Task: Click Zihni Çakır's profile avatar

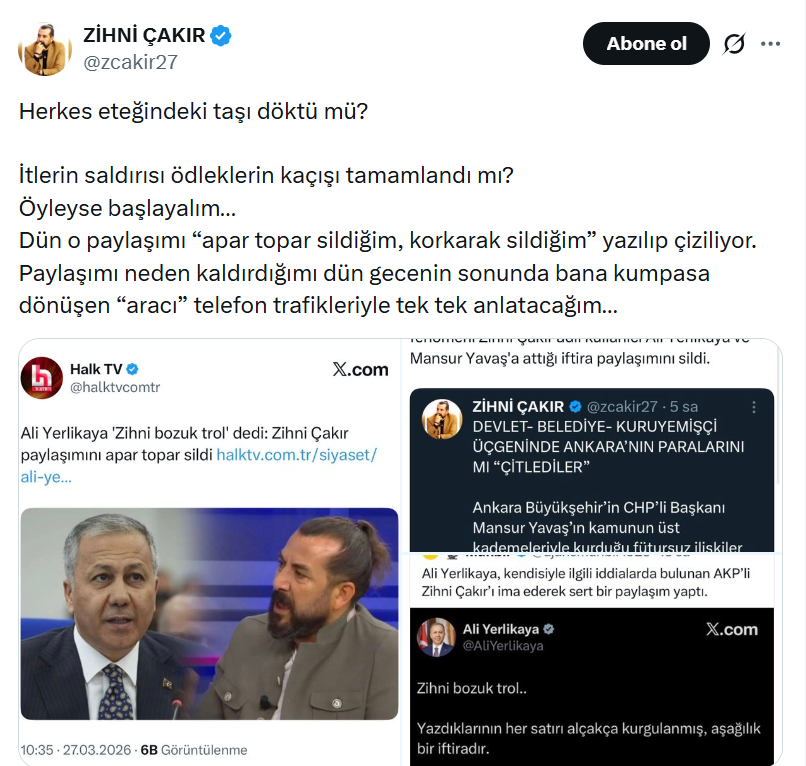Action: pyautogui.click(x=45, y=49)
